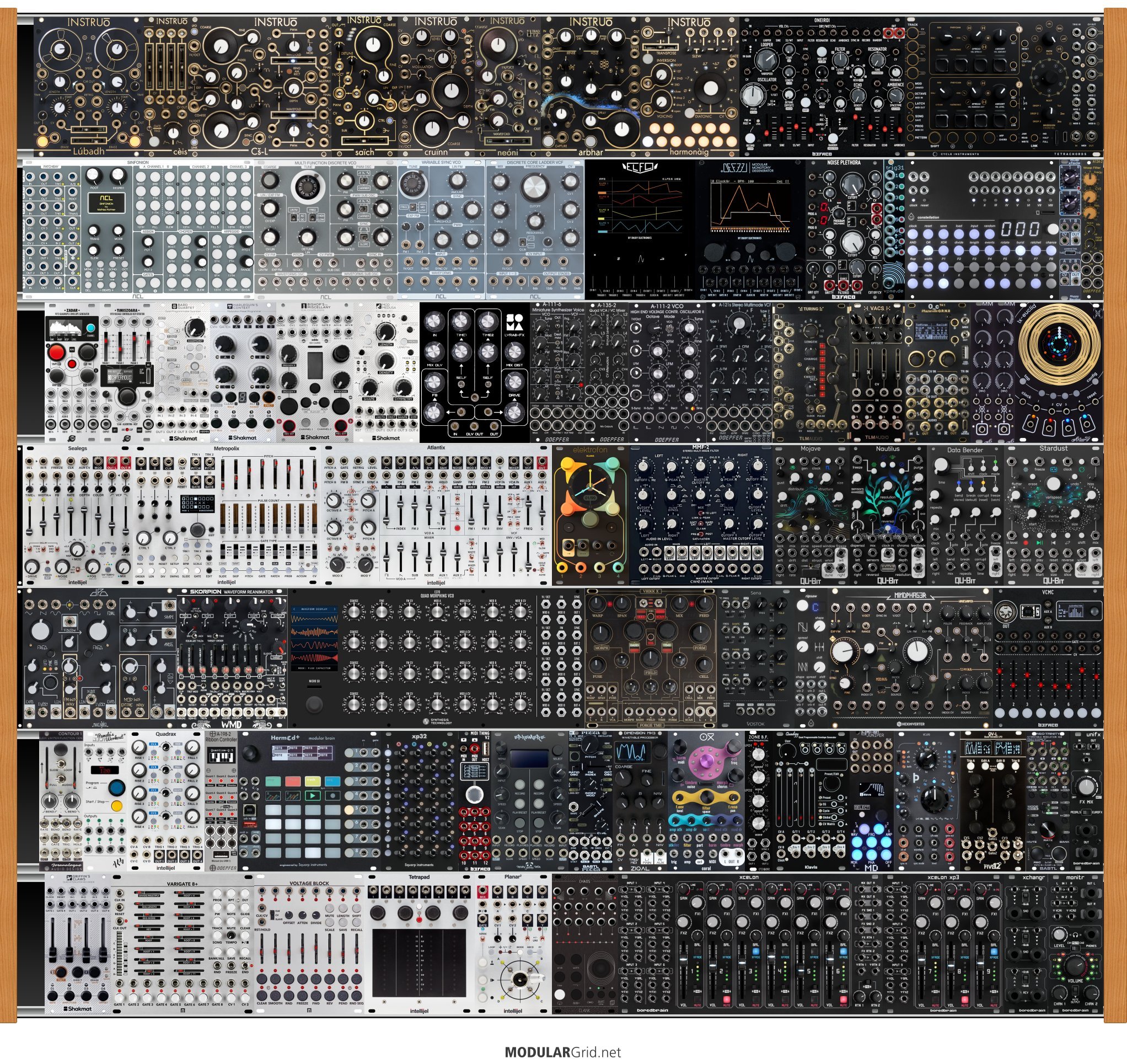Click the 'Nautilus' module title
Viewport: 1127px width, 1064px height.
click(x=888, y=448)
